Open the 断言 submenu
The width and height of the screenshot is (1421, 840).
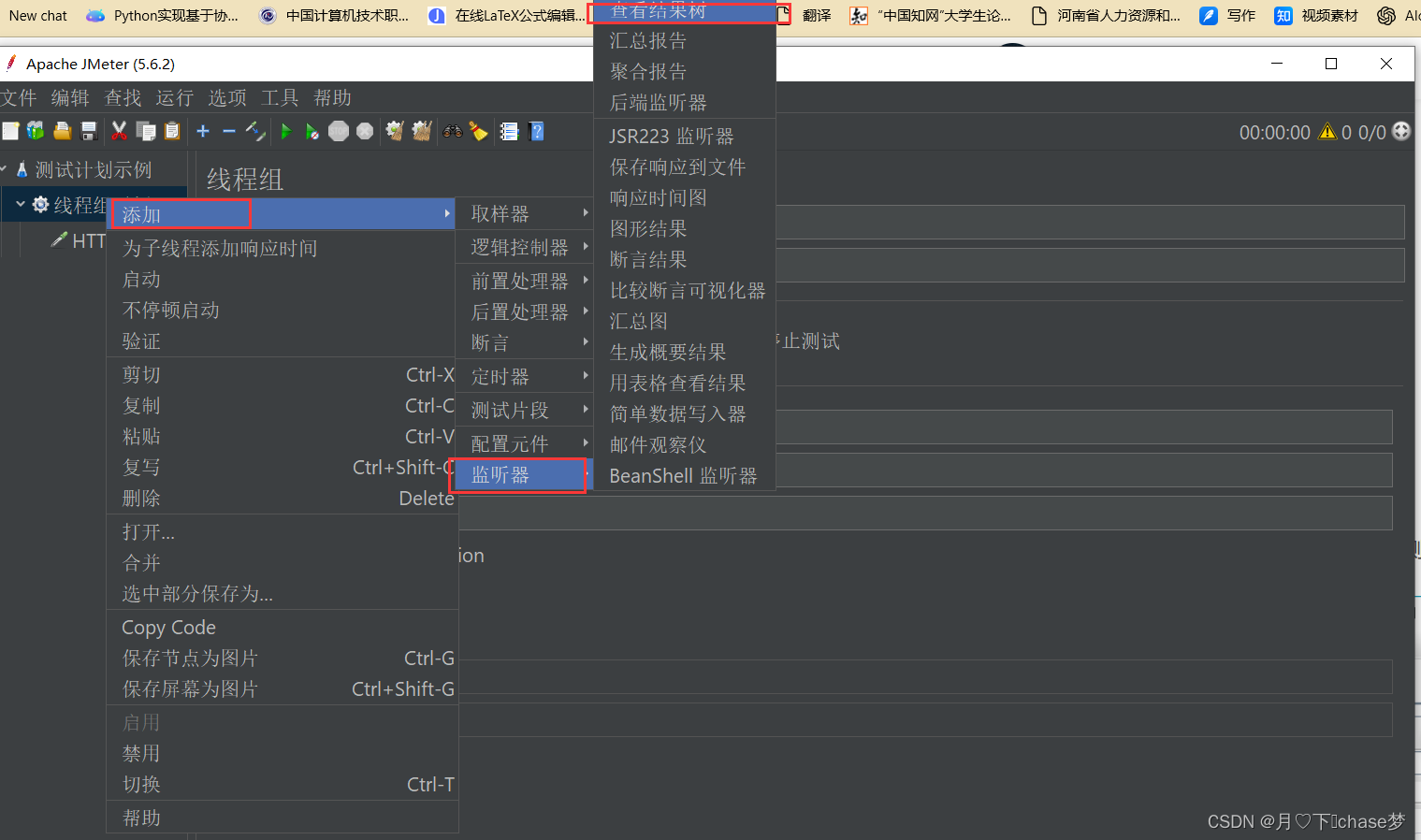[x=525, y=343]
